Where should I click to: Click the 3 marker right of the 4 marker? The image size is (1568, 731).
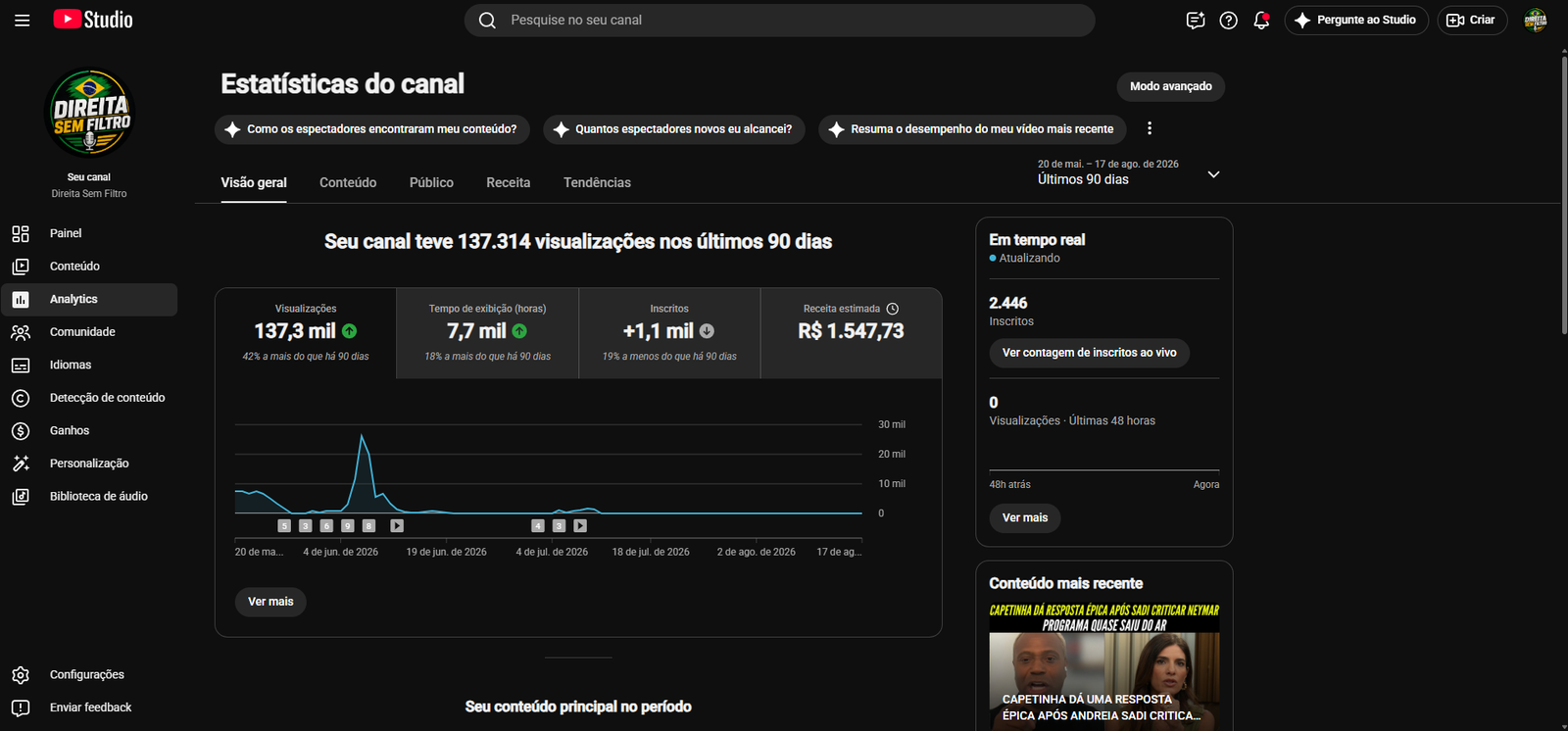coord(560,526)
